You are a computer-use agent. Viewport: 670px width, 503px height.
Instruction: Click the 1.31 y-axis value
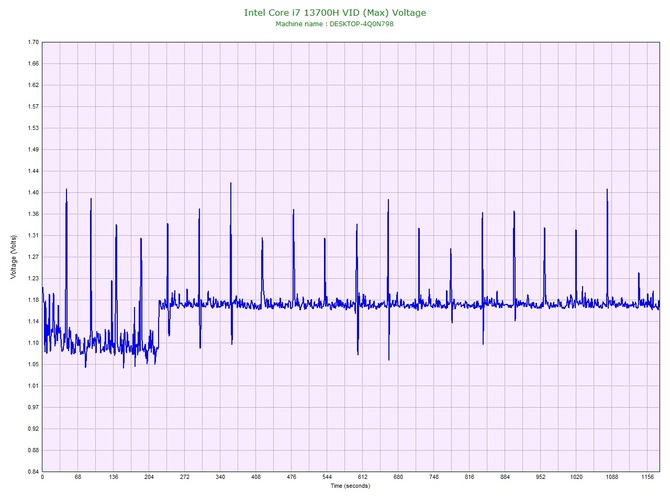(33, 235)
